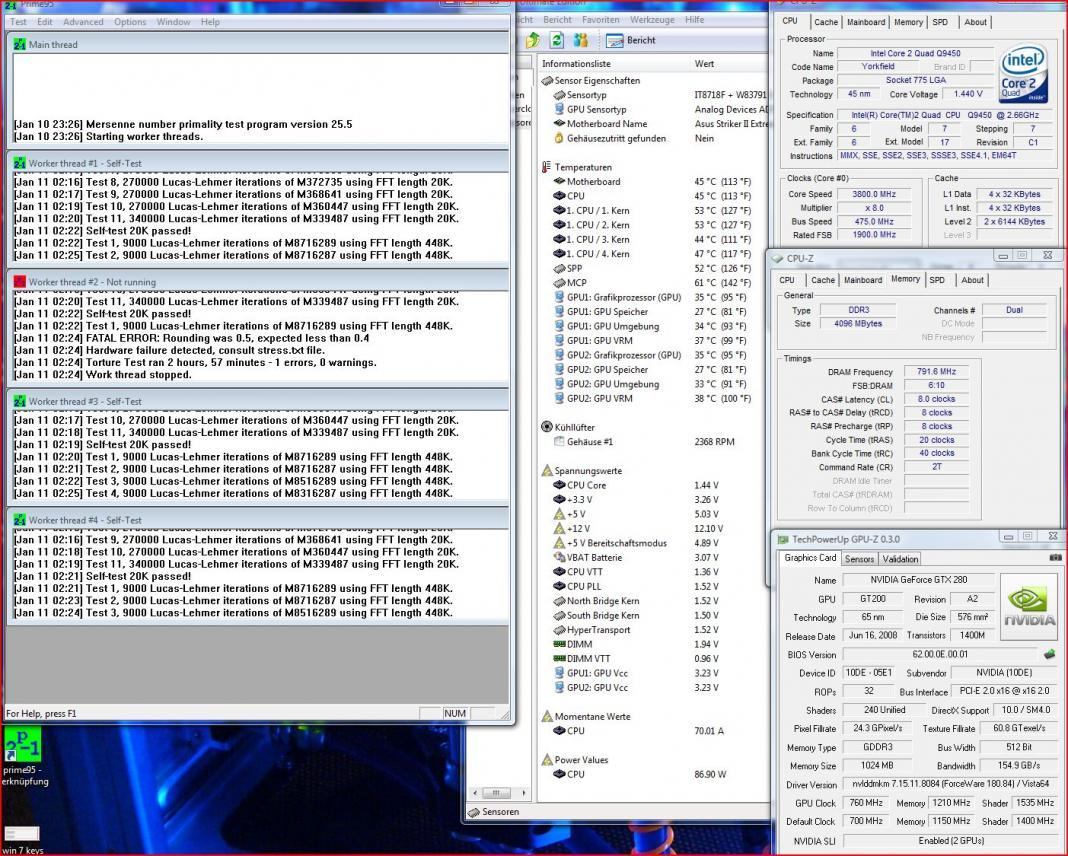
Task: Switch to Cache tab in Processor CPU-Z window
Action: pyautogui.click(x=826, y=22)
